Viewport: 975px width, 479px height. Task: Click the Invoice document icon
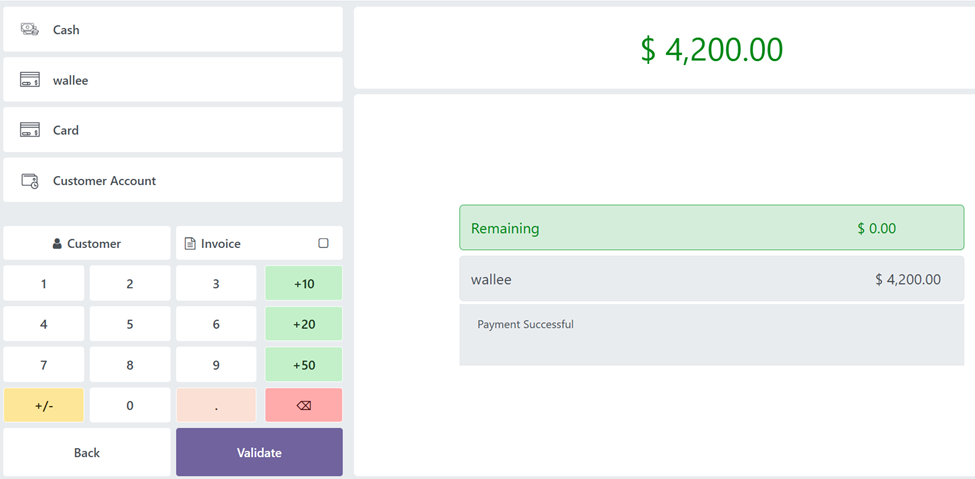click(x=190, y=244)
